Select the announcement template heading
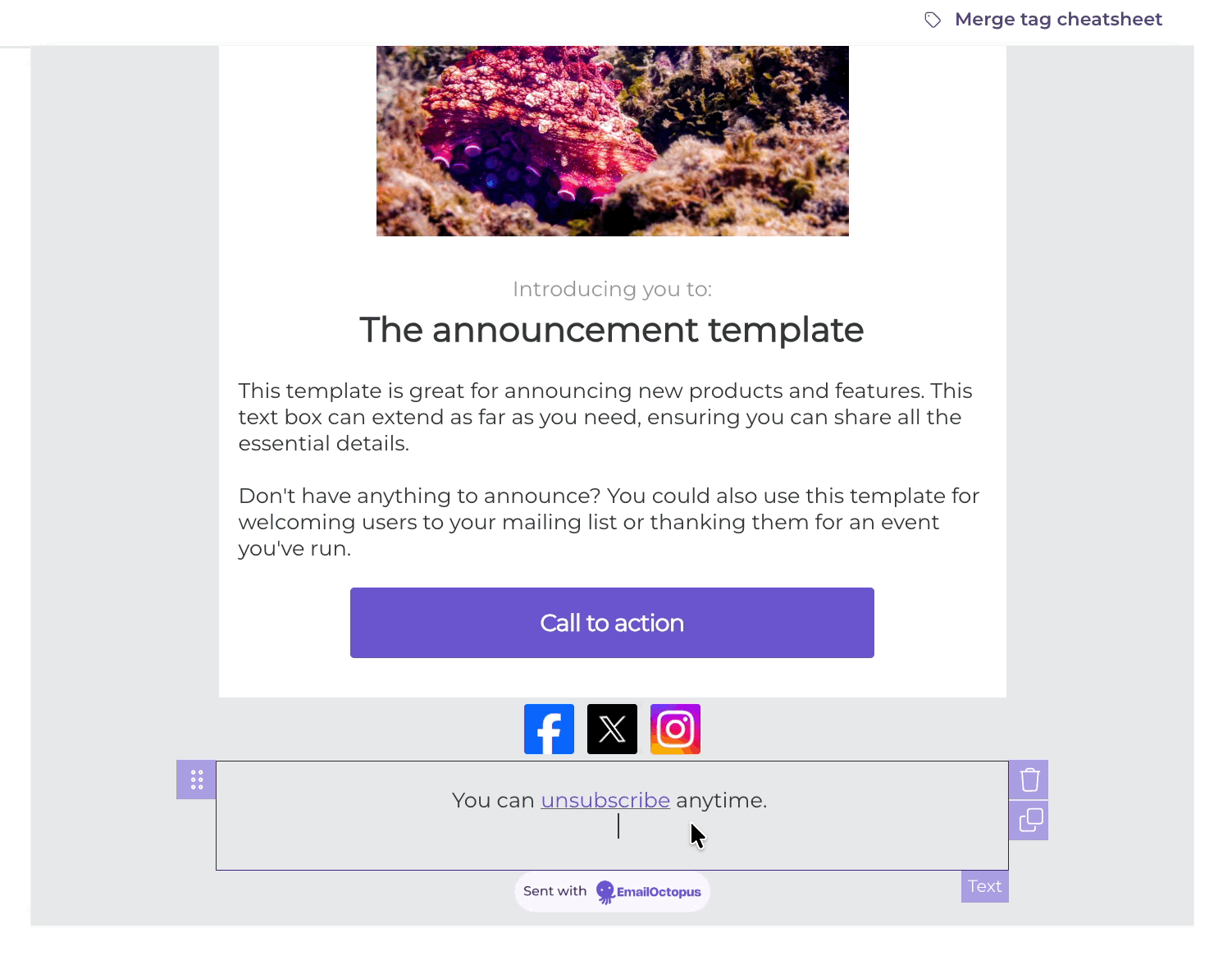This screenshot has width=1232, height=965. pyautogui.click(x=612, y=330)
